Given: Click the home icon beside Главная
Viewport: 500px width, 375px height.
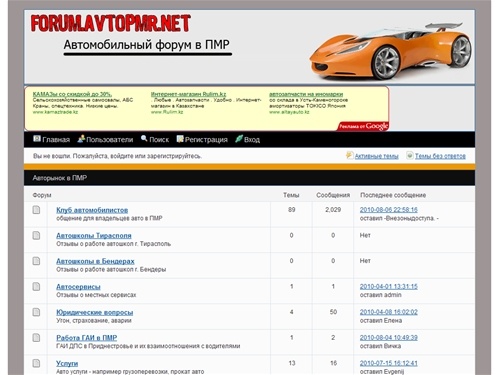Looking at the screenshot, I should click(37, 139).
